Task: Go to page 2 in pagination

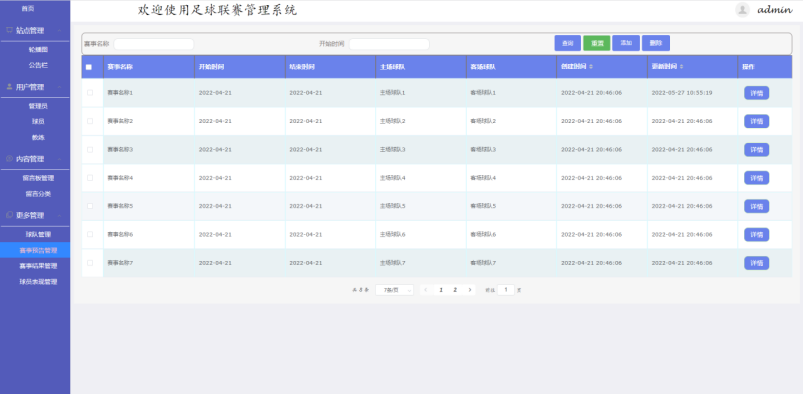Action: (x=455, y=290)
